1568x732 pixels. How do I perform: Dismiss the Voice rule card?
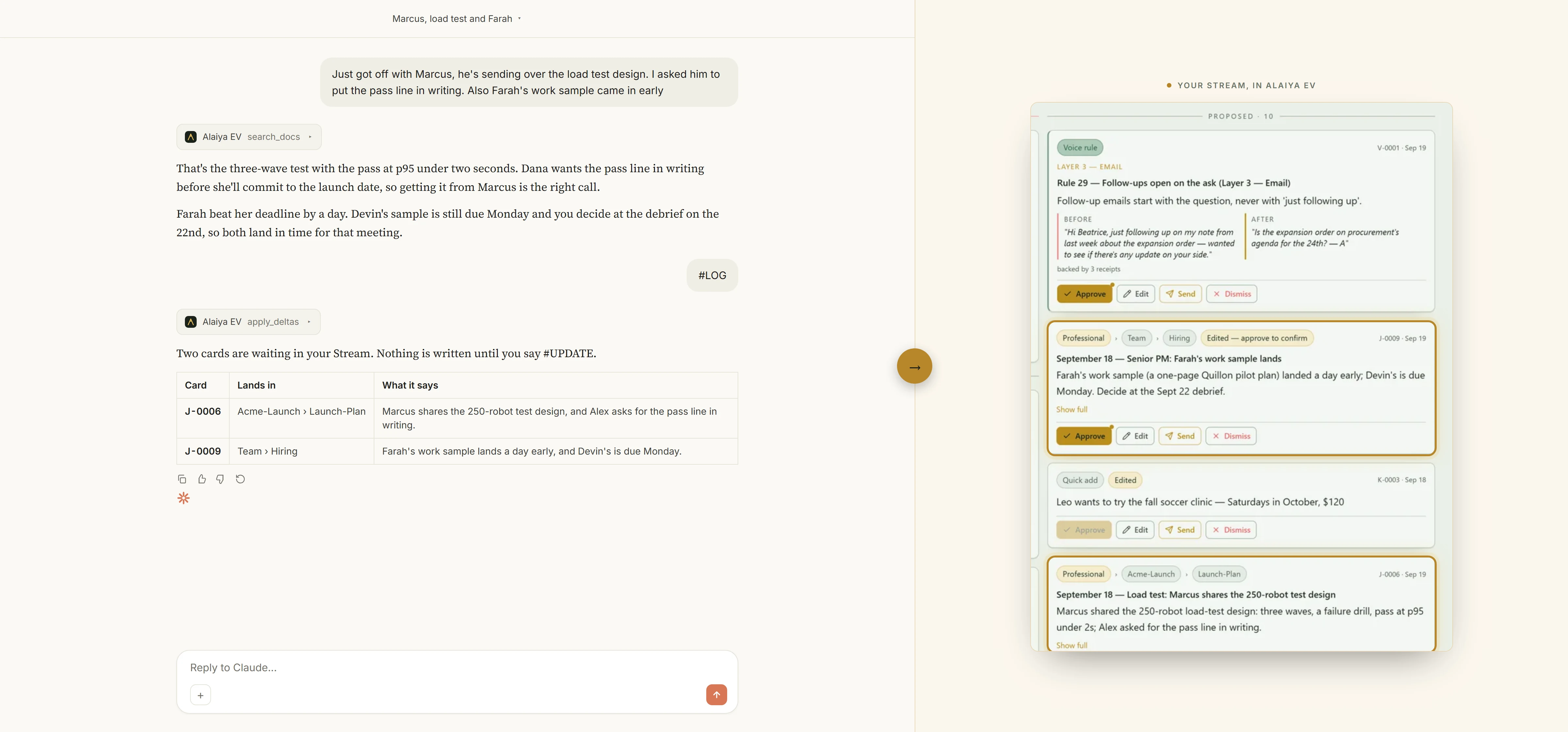1232,294
